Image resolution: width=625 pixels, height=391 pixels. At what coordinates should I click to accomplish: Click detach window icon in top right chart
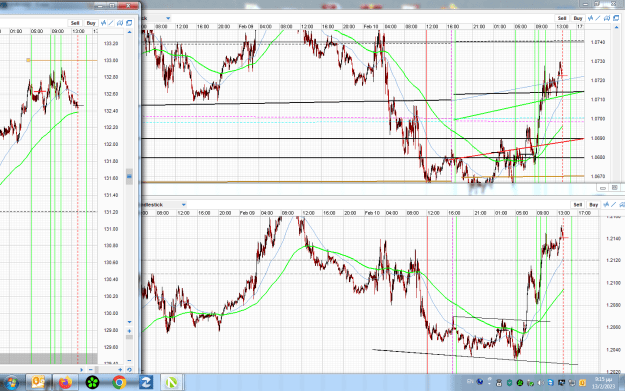click(x=616, y=18)
